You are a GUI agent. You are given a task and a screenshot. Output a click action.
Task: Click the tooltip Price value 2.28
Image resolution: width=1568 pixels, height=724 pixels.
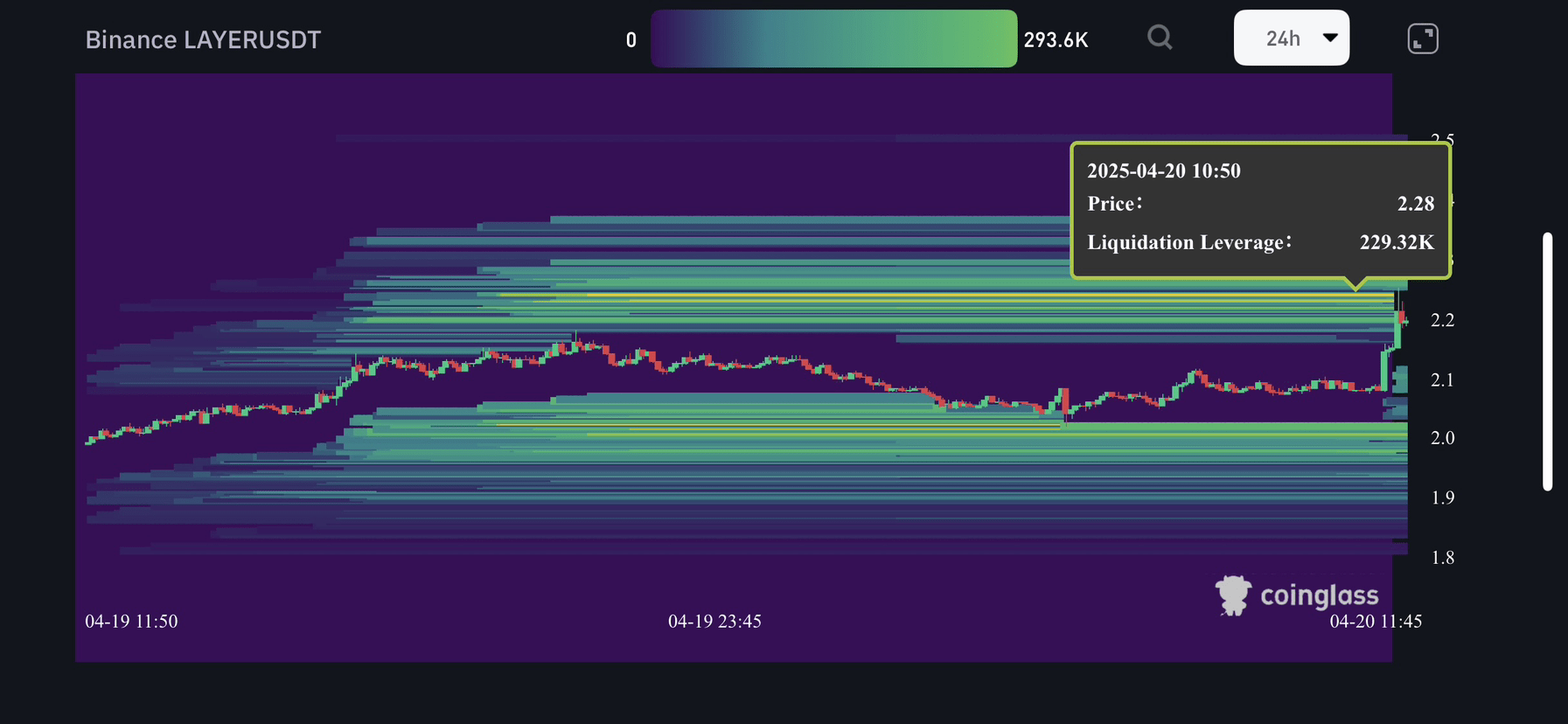(1416, 204)
